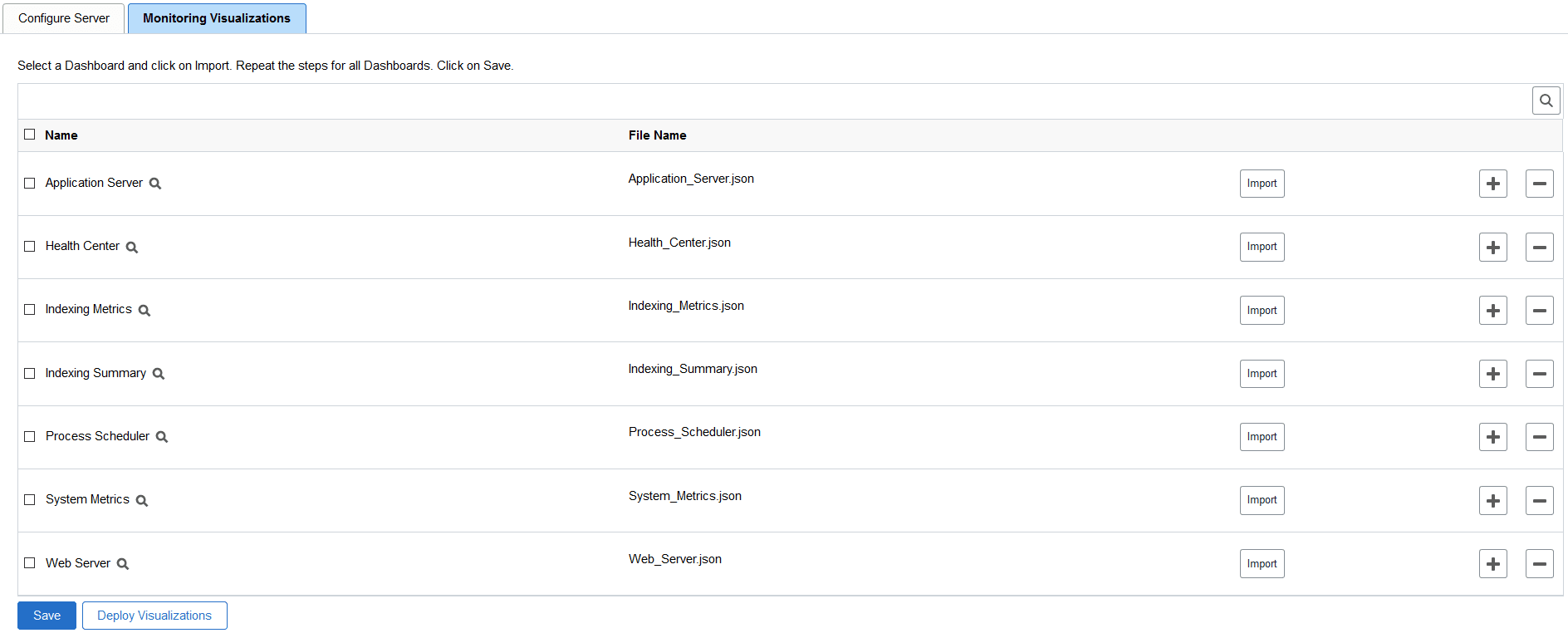Click the Save button
Screen dimensions: 1568x633
click(46, 615)
